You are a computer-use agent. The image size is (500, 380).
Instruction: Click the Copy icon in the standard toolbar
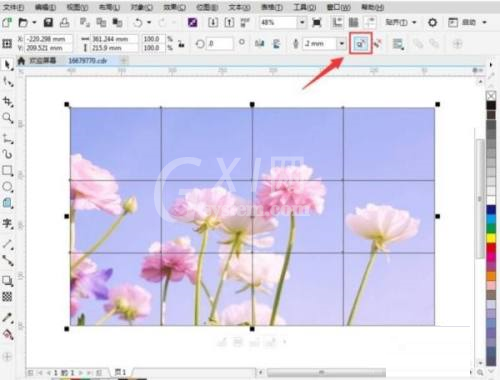[x=101, y=23]
